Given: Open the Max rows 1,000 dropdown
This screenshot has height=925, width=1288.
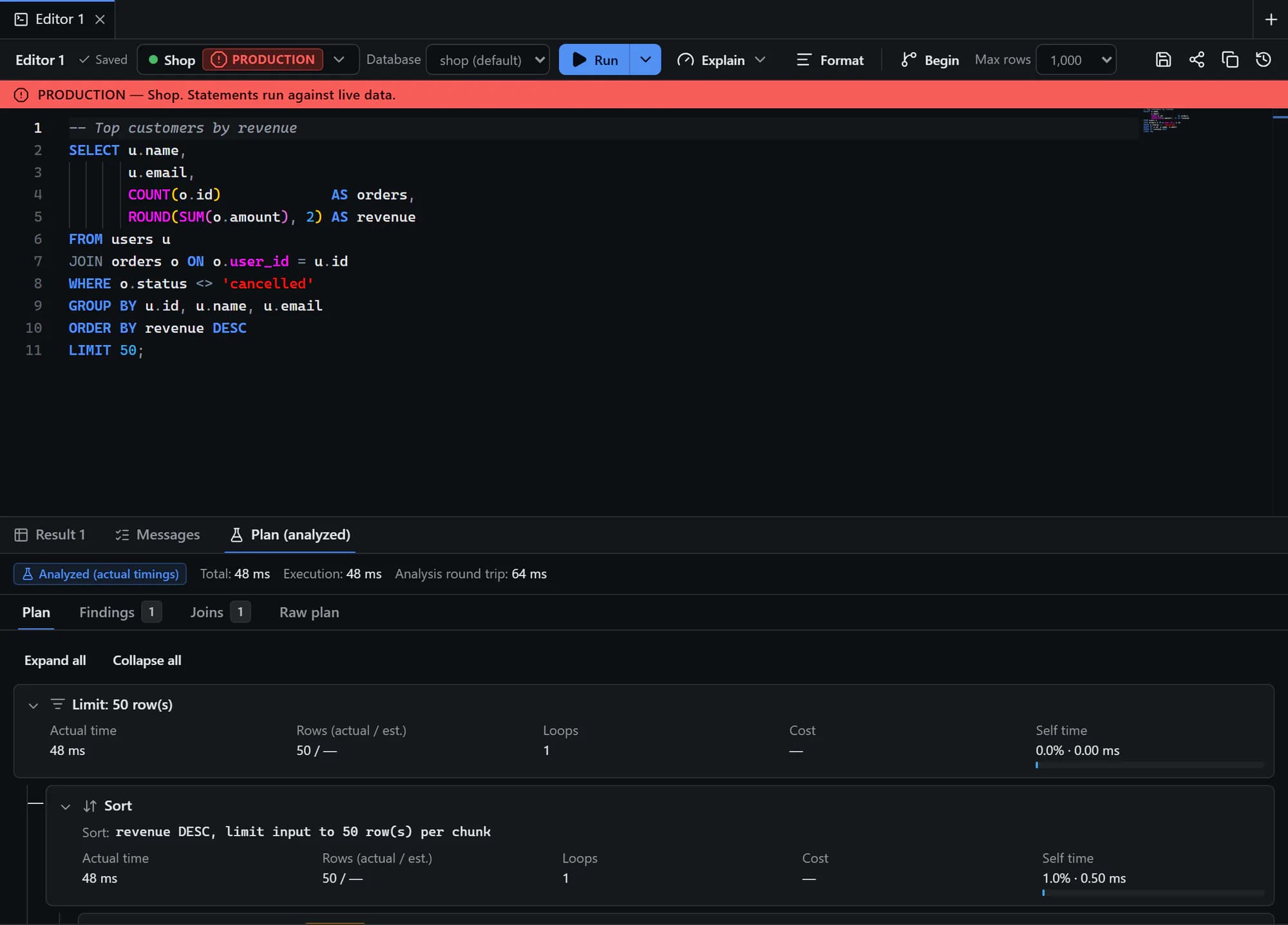Looking at the screenshot, I should click(x=1076, y=60).
